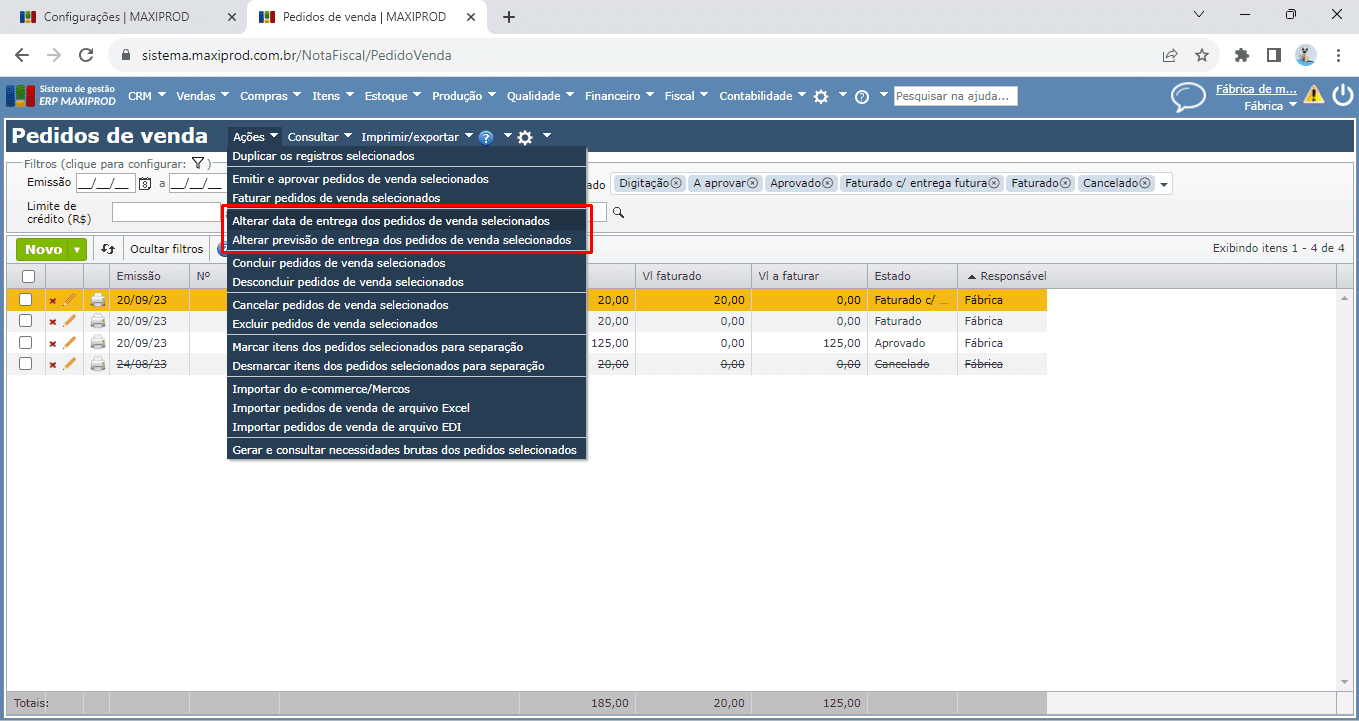Expand the CRM menu
Viewport: 1359px width, 721px height.
point(146,96)
